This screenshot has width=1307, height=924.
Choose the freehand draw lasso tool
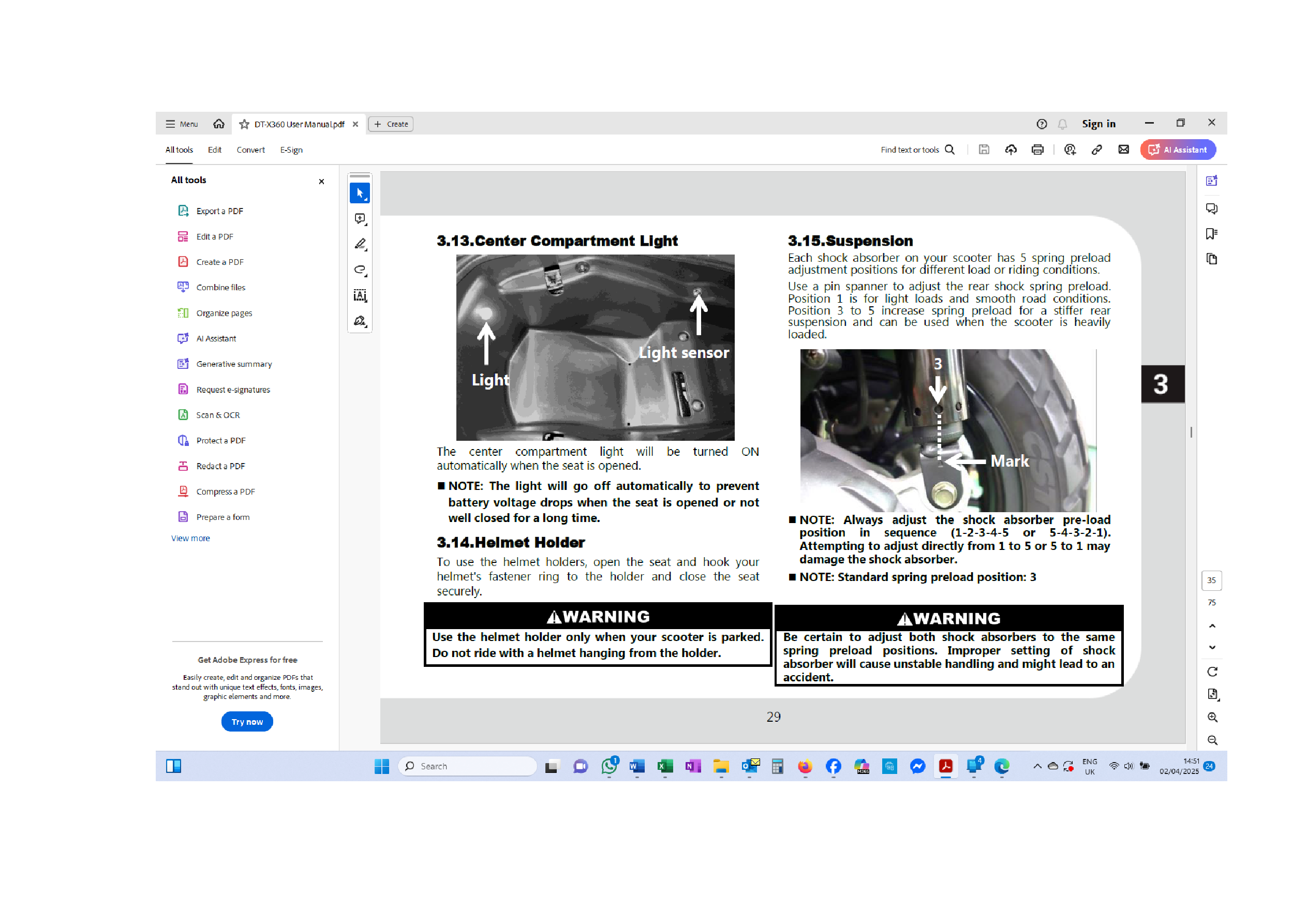pos(359,270)
